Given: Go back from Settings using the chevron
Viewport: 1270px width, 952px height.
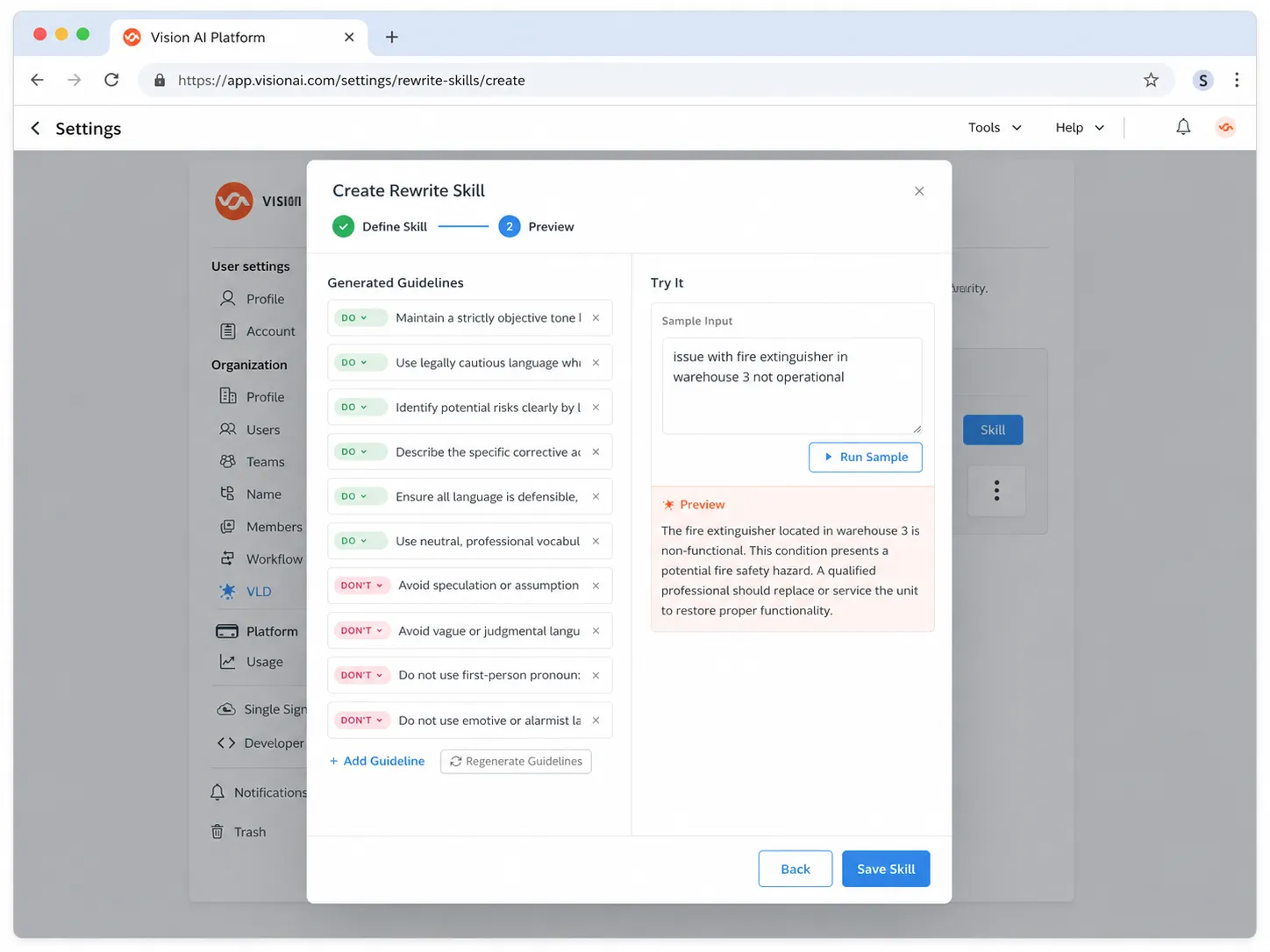Looking at the screenshot, I should coord(35,129).
